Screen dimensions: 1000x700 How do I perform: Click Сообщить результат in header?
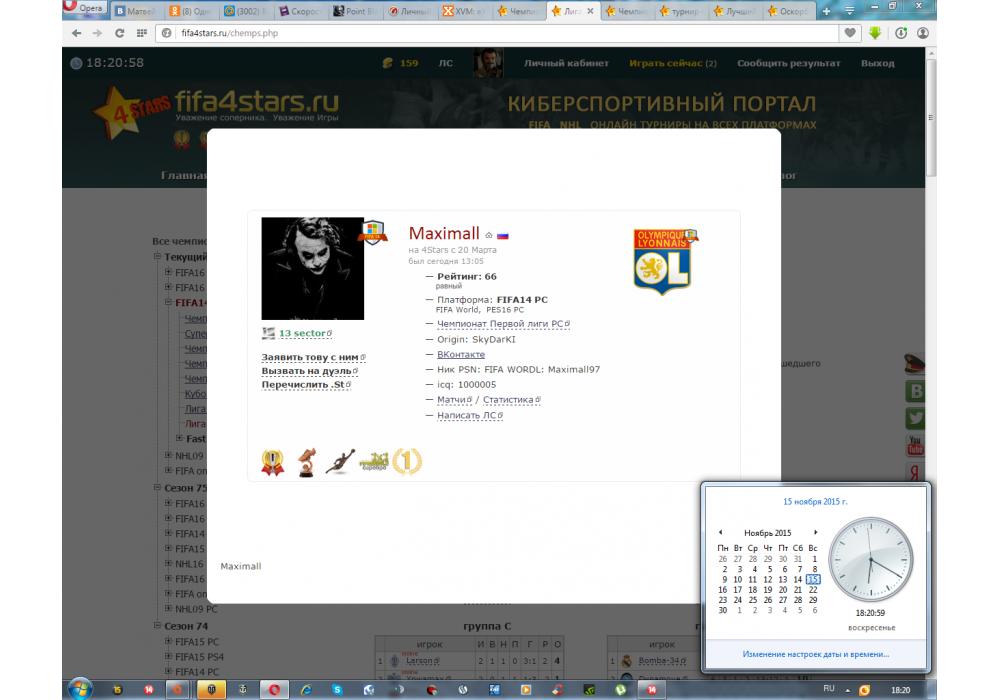tap(789, 63)
